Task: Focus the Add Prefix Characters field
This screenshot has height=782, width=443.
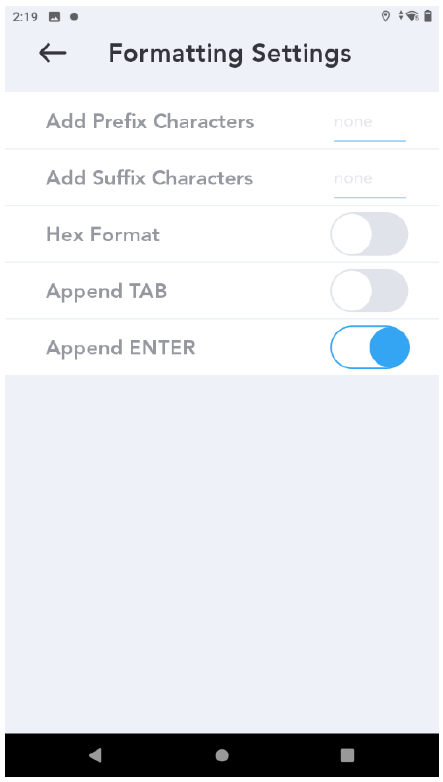Action: tap(370, 123)
